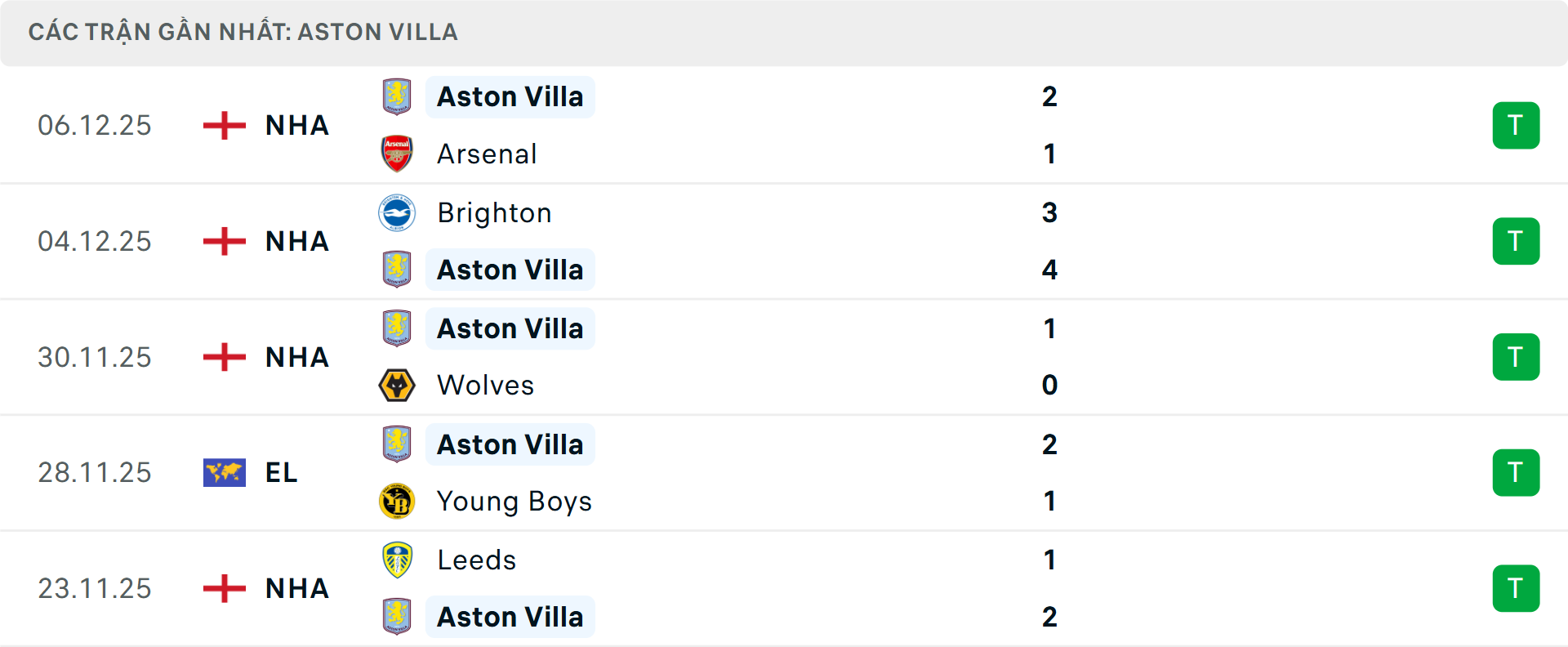Click the green T badge for Leeds match
The image size is (1568, 647).
[1517, 588]
